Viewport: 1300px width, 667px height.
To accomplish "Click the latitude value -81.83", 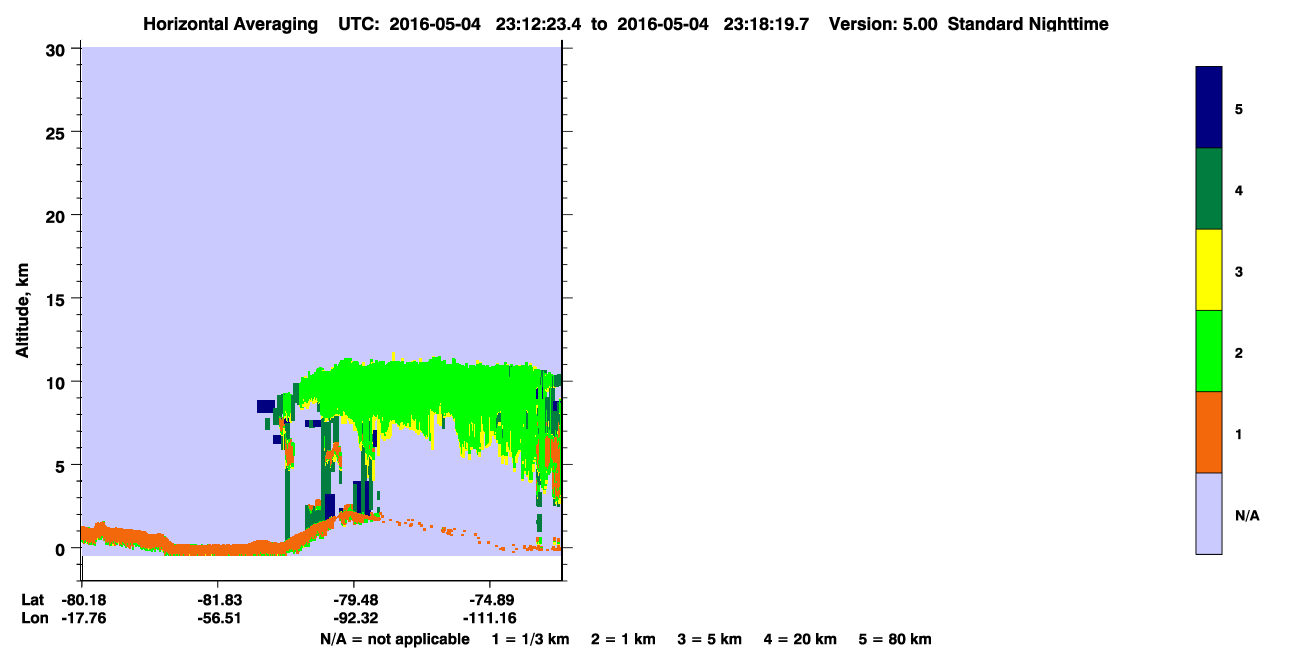I will click(218, 599).
